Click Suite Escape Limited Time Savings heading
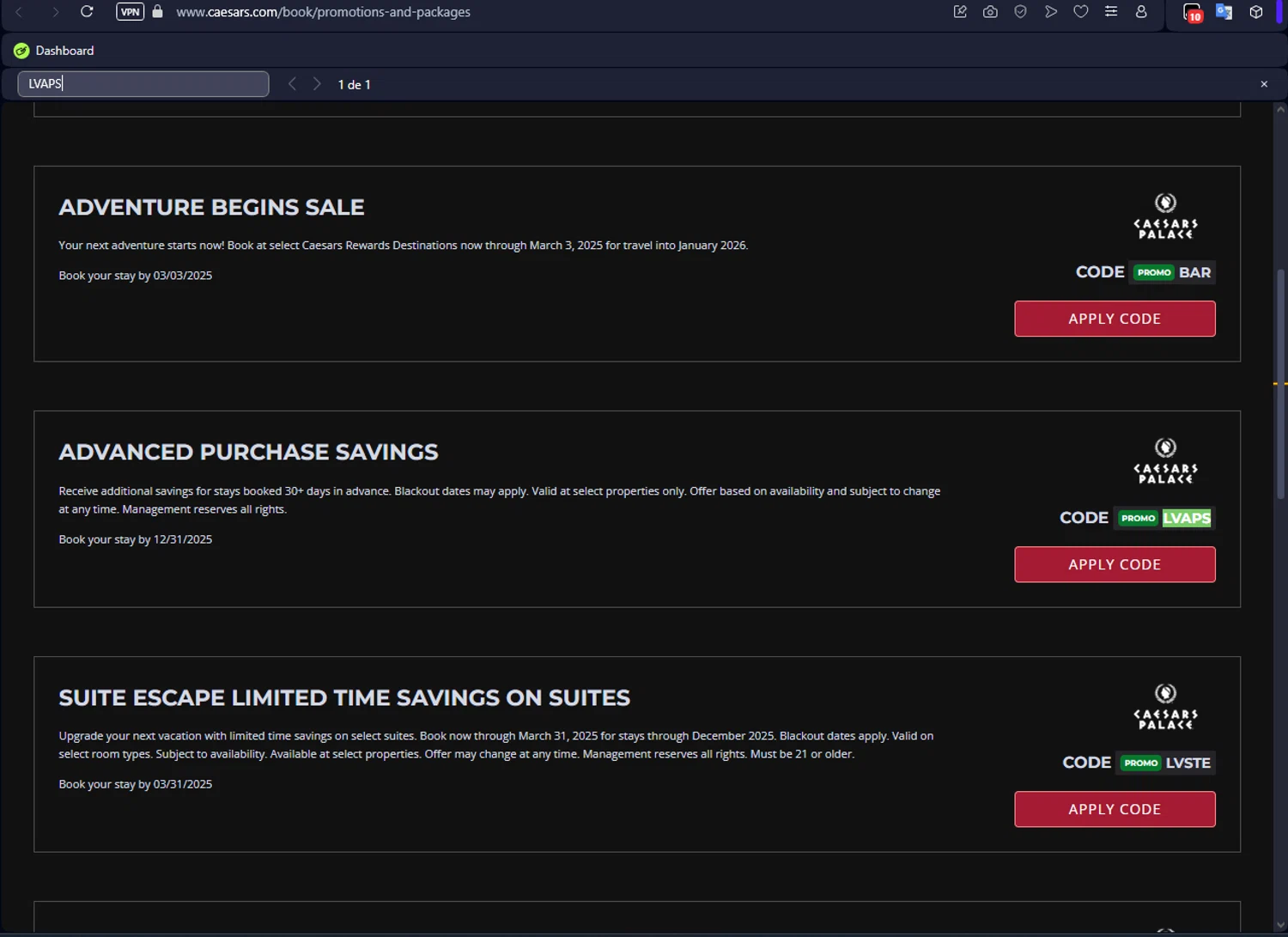 (344, 697)
